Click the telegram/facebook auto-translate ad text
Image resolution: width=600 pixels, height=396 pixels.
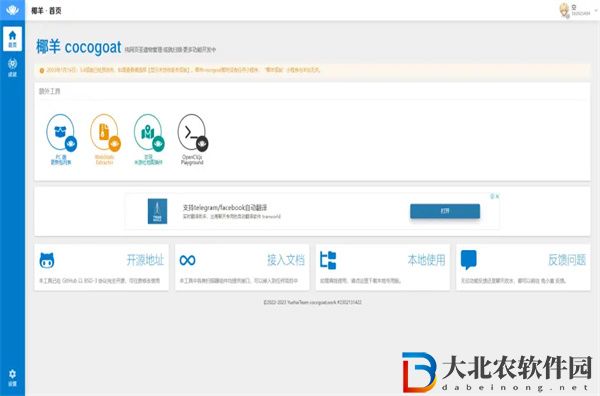225,208
